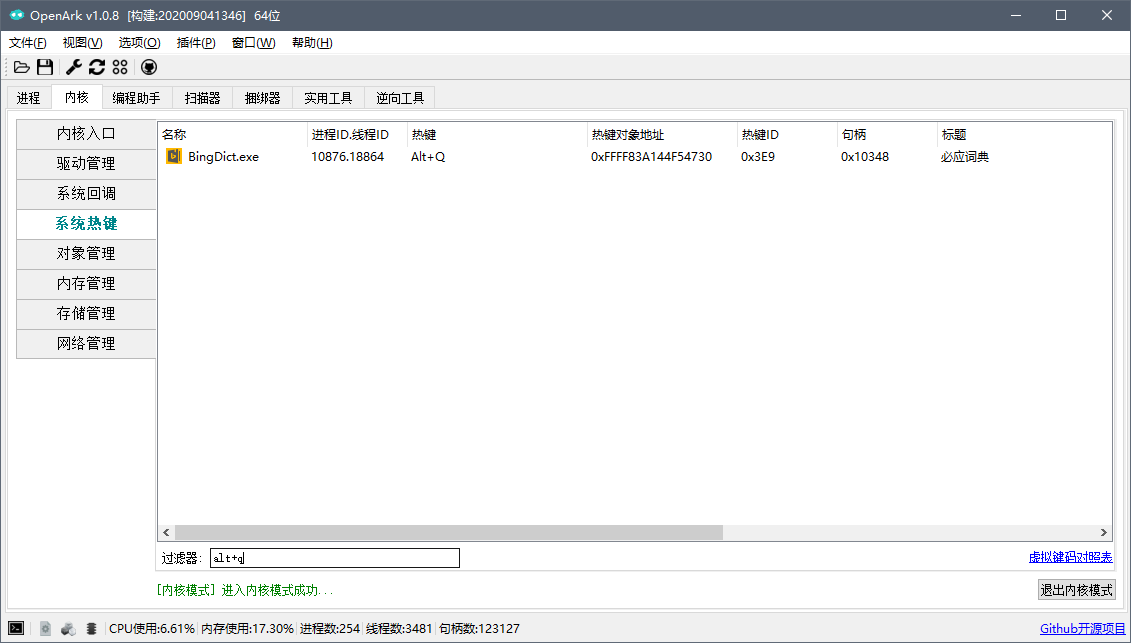Switch to the 进程 tab
The height and width of the screenshot is (643, 1131).
[28, 97]
